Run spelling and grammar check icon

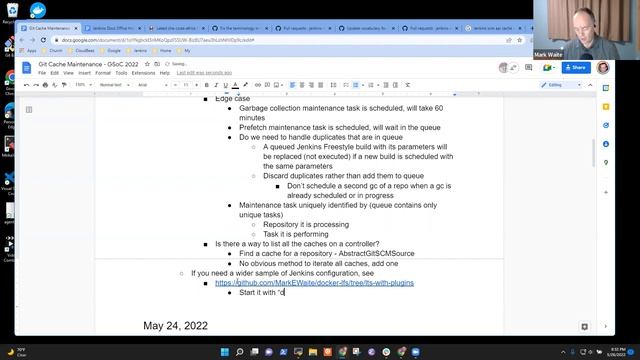(55, 85)
